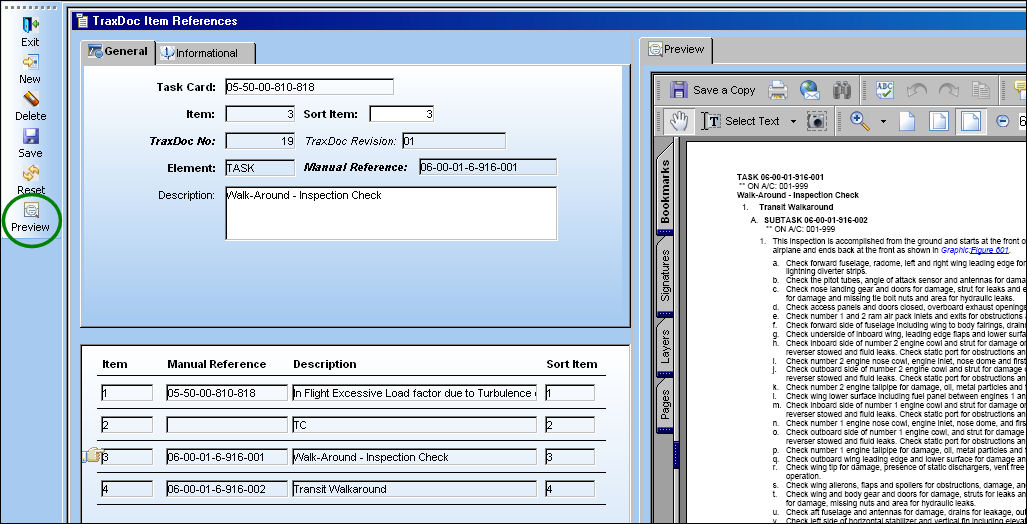Set Fit Page view
Viewport: 1027px width, 524px height.
coord(939,121)
